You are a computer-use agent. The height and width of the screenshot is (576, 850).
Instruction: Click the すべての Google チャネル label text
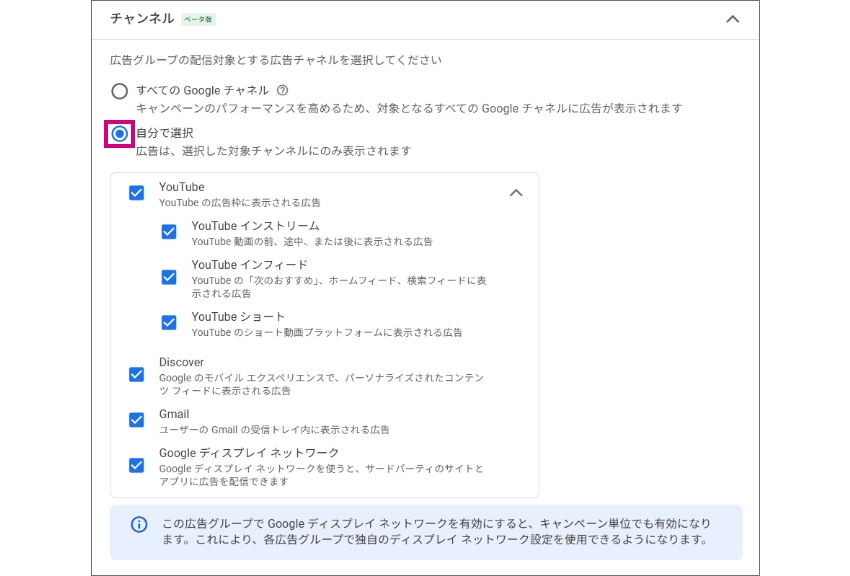(202, 90)
